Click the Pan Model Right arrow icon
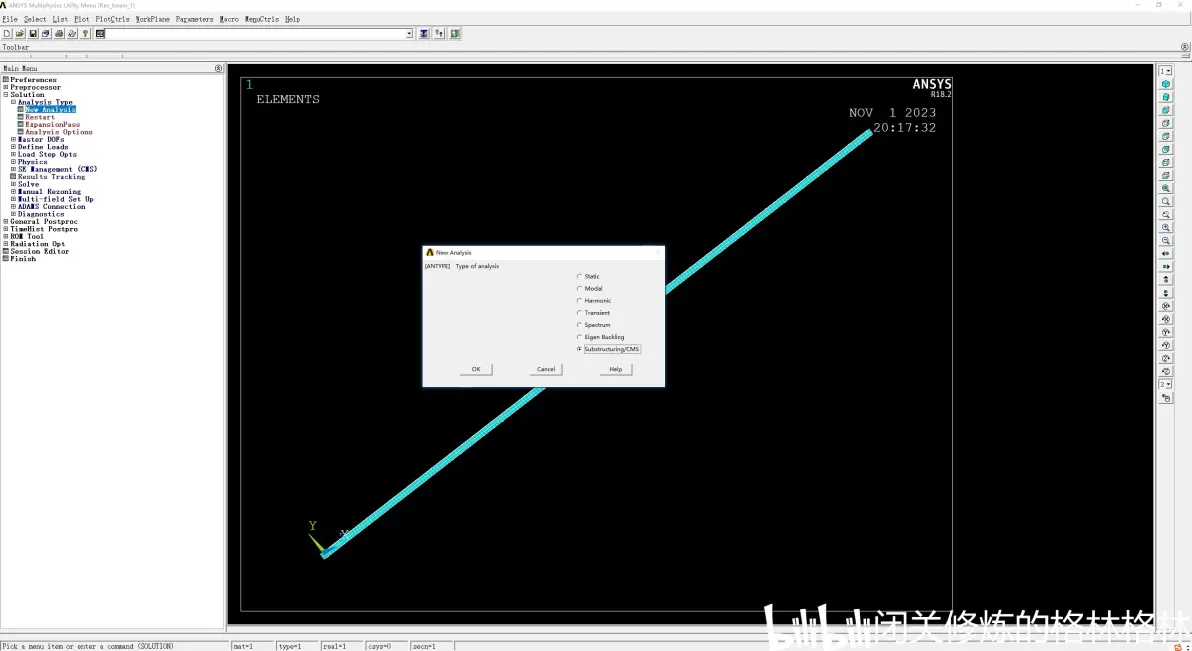The height and width of the screenshot is (651, 1192). (1165, 267)
